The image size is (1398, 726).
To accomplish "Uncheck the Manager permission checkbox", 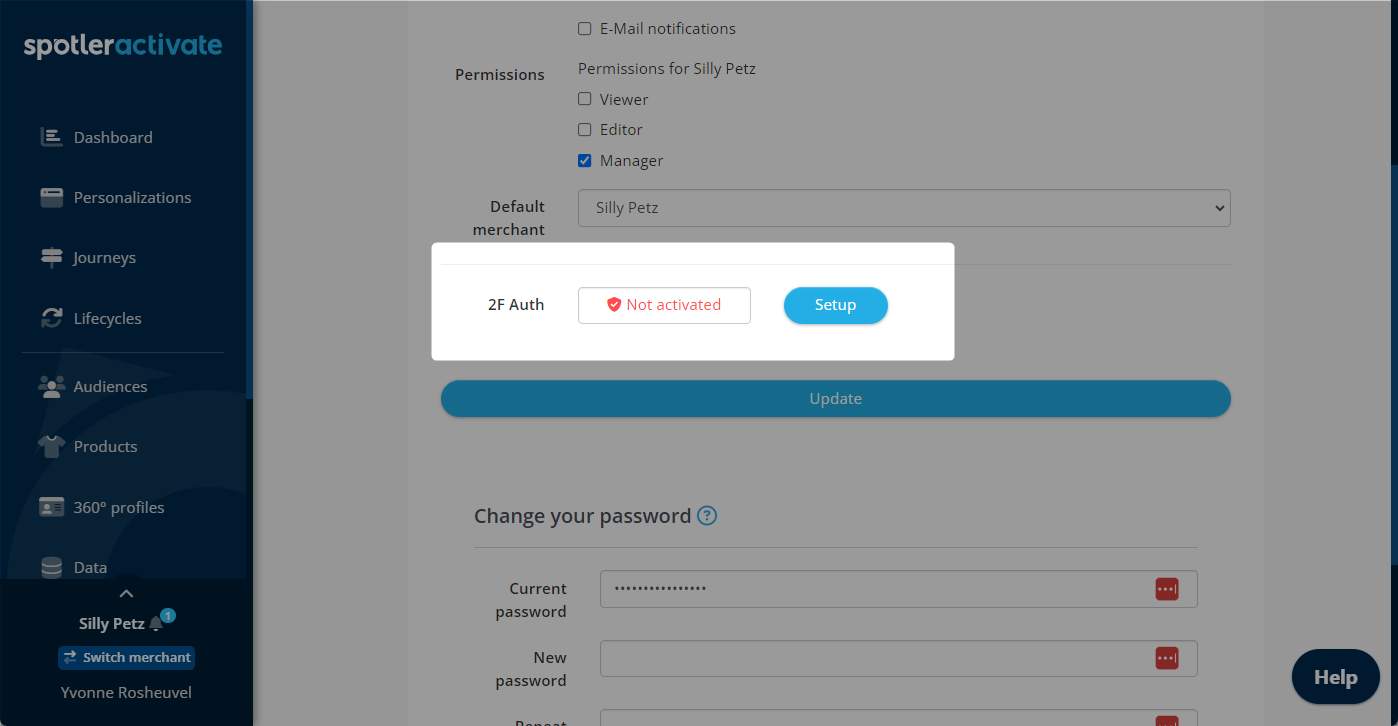I will click(x=585, y=160).
